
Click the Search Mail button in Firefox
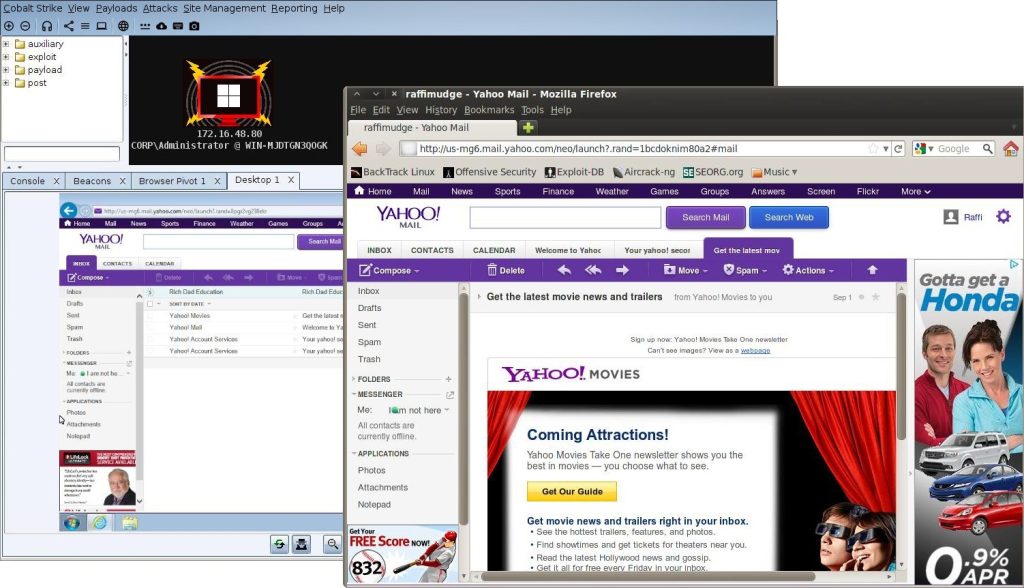[x=705, y=218]
